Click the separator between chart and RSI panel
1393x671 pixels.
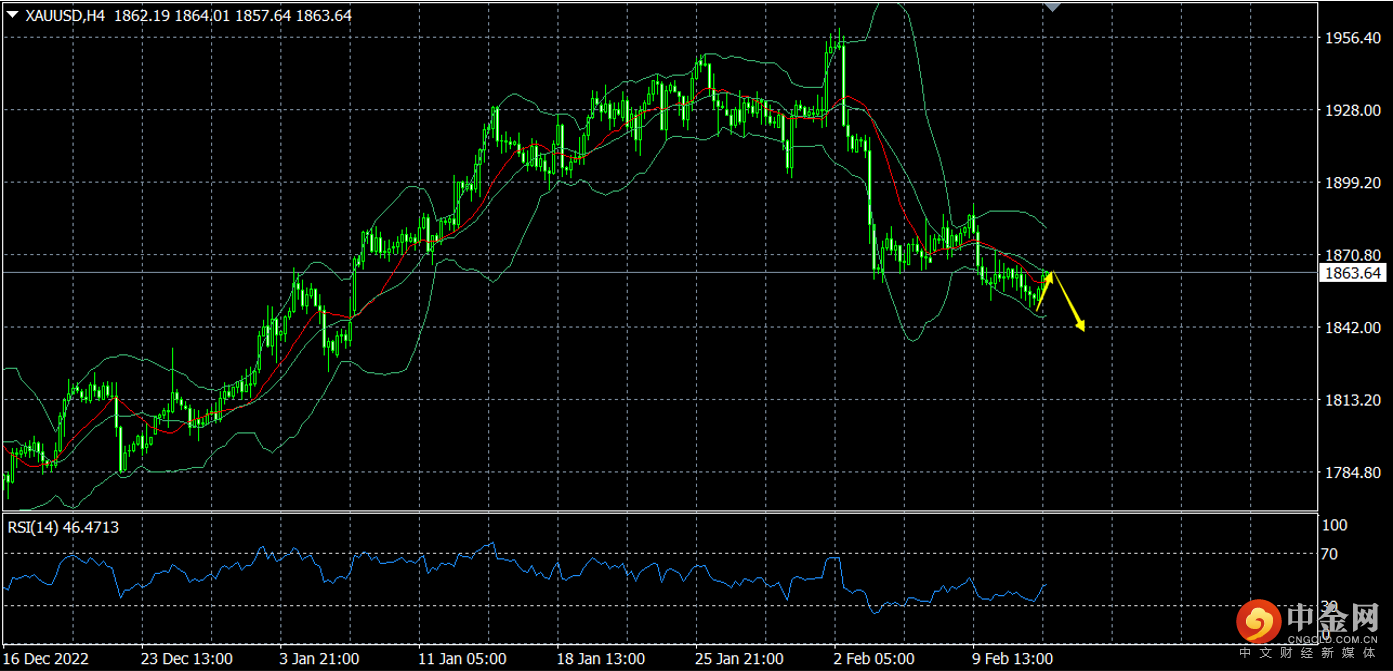click(660, 512)
